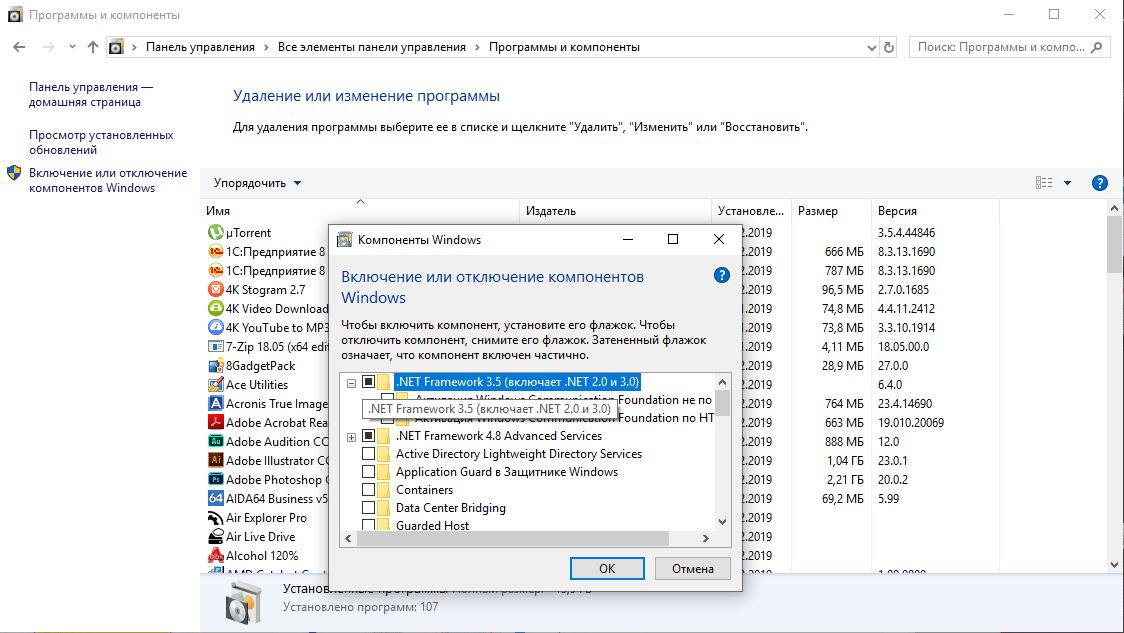Expand chevron after Все элементы панели управления
Screen dimensions: 1124x633
[x=477, y=47]
